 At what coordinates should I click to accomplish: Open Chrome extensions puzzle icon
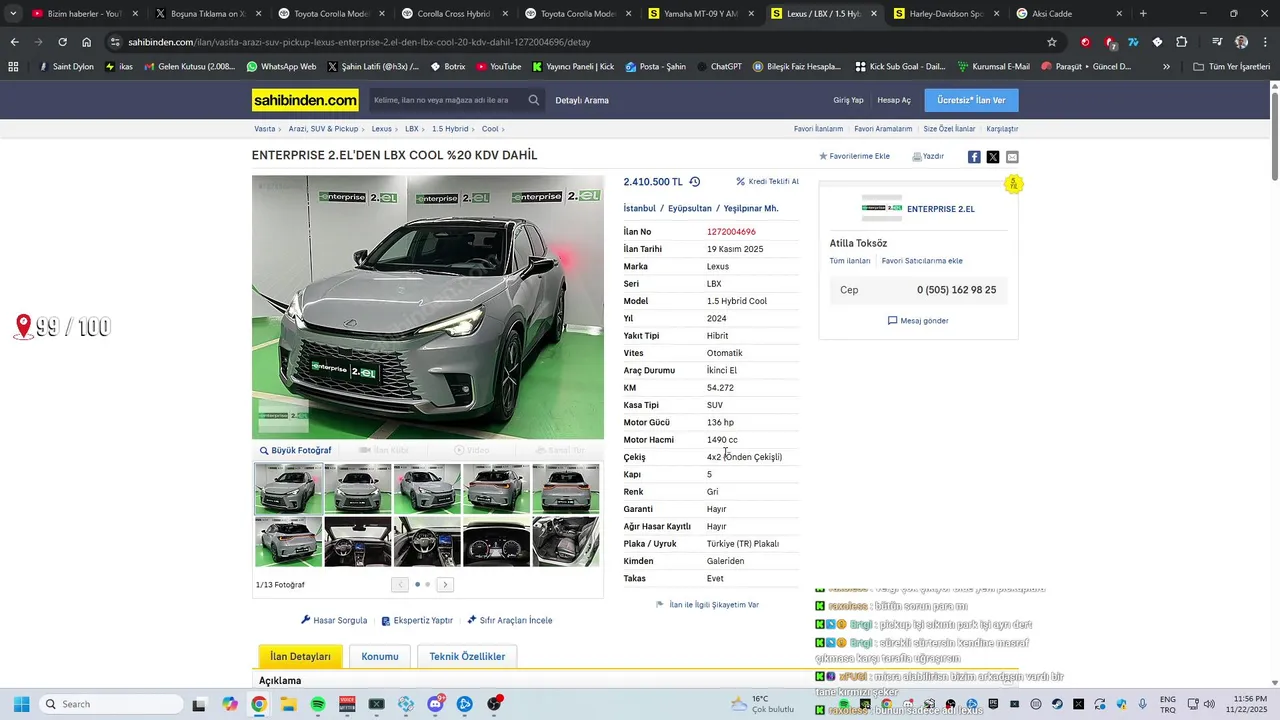click(x=1181, y=42)
